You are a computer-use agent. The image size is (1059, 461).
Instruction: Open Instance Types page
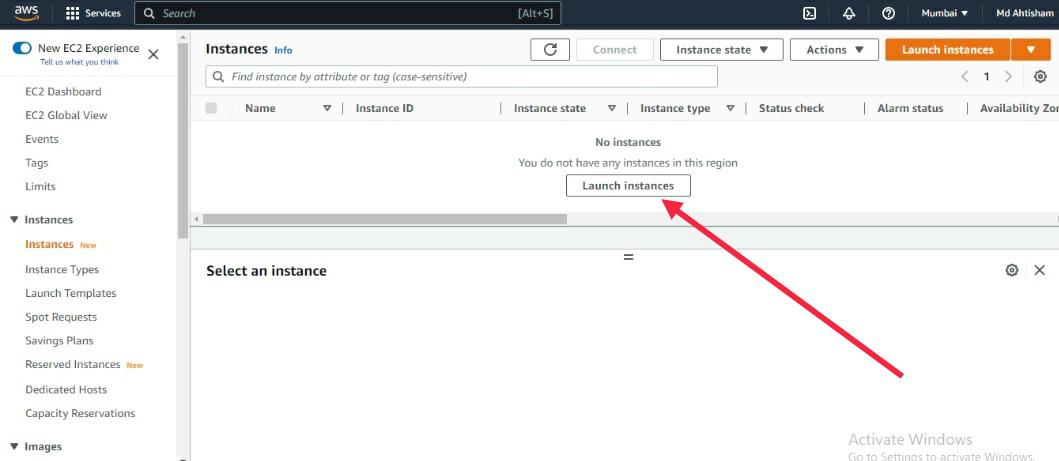(x=62, y=269)
